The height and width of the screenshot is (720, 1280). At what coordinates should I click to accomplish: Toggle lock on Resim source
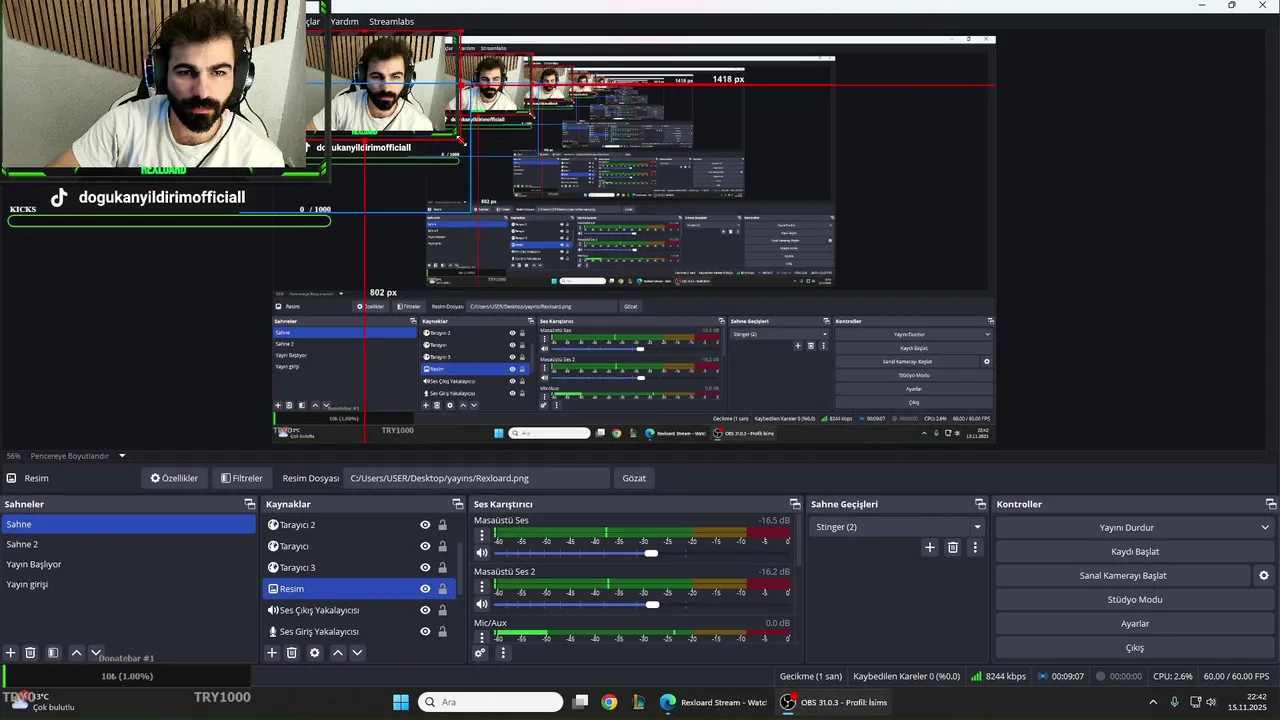442,589
